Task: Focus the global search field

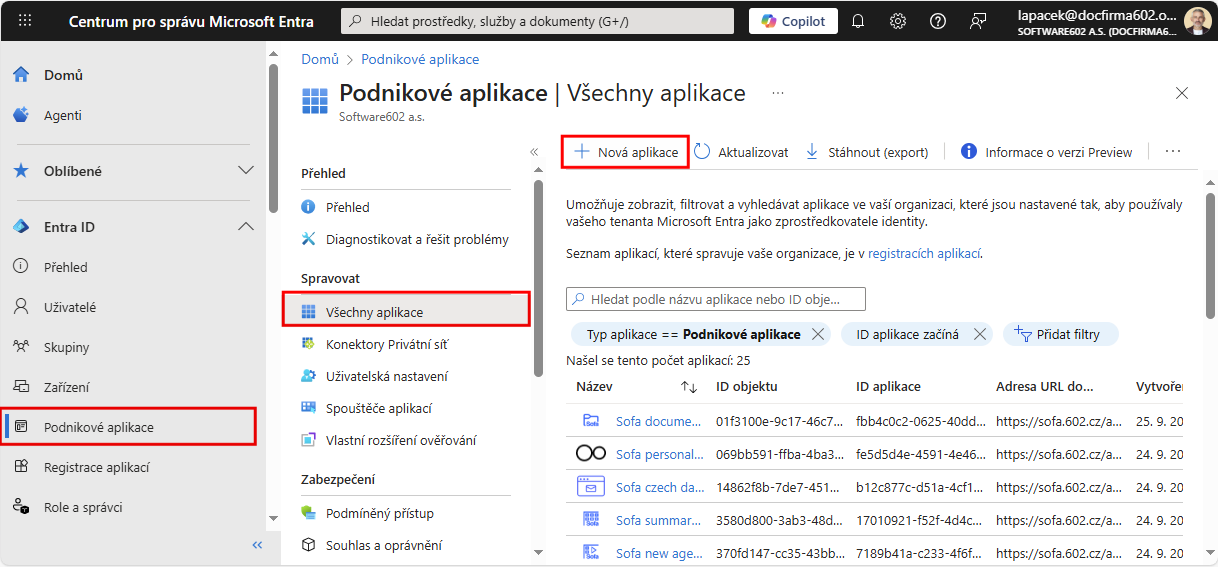Action: [539, 21]
